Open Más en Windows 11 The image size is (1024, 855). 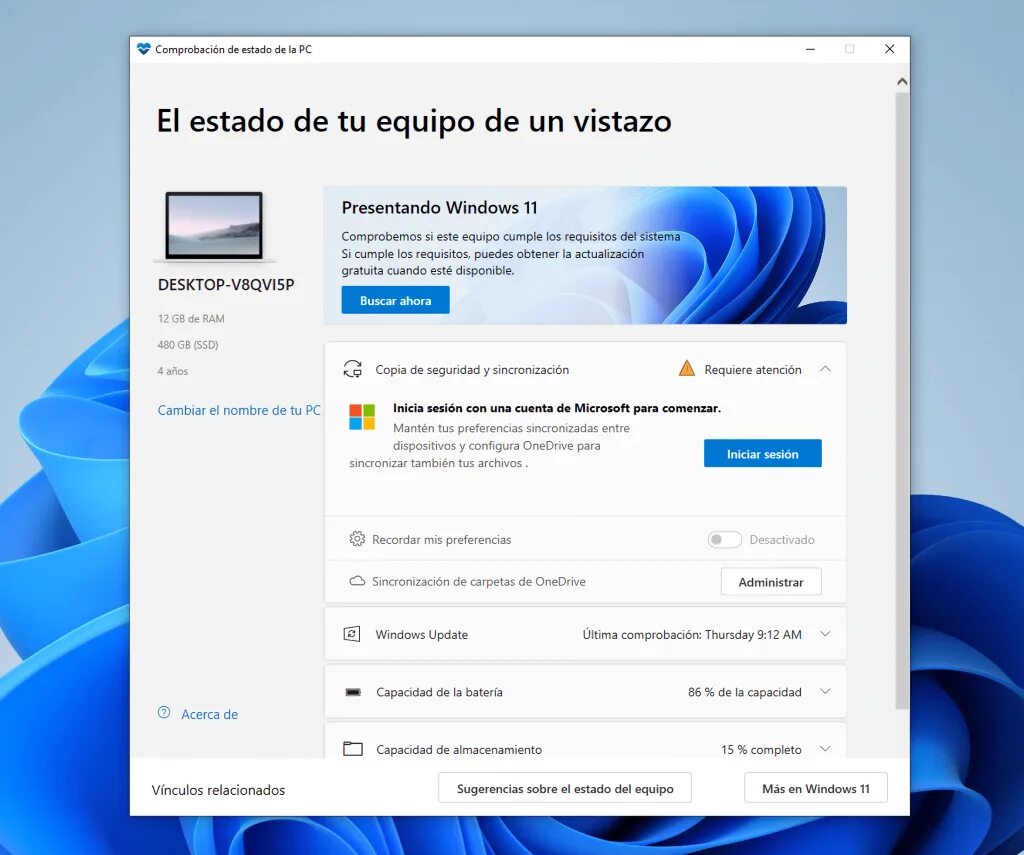pyautogui.click(x=816, y=788)
